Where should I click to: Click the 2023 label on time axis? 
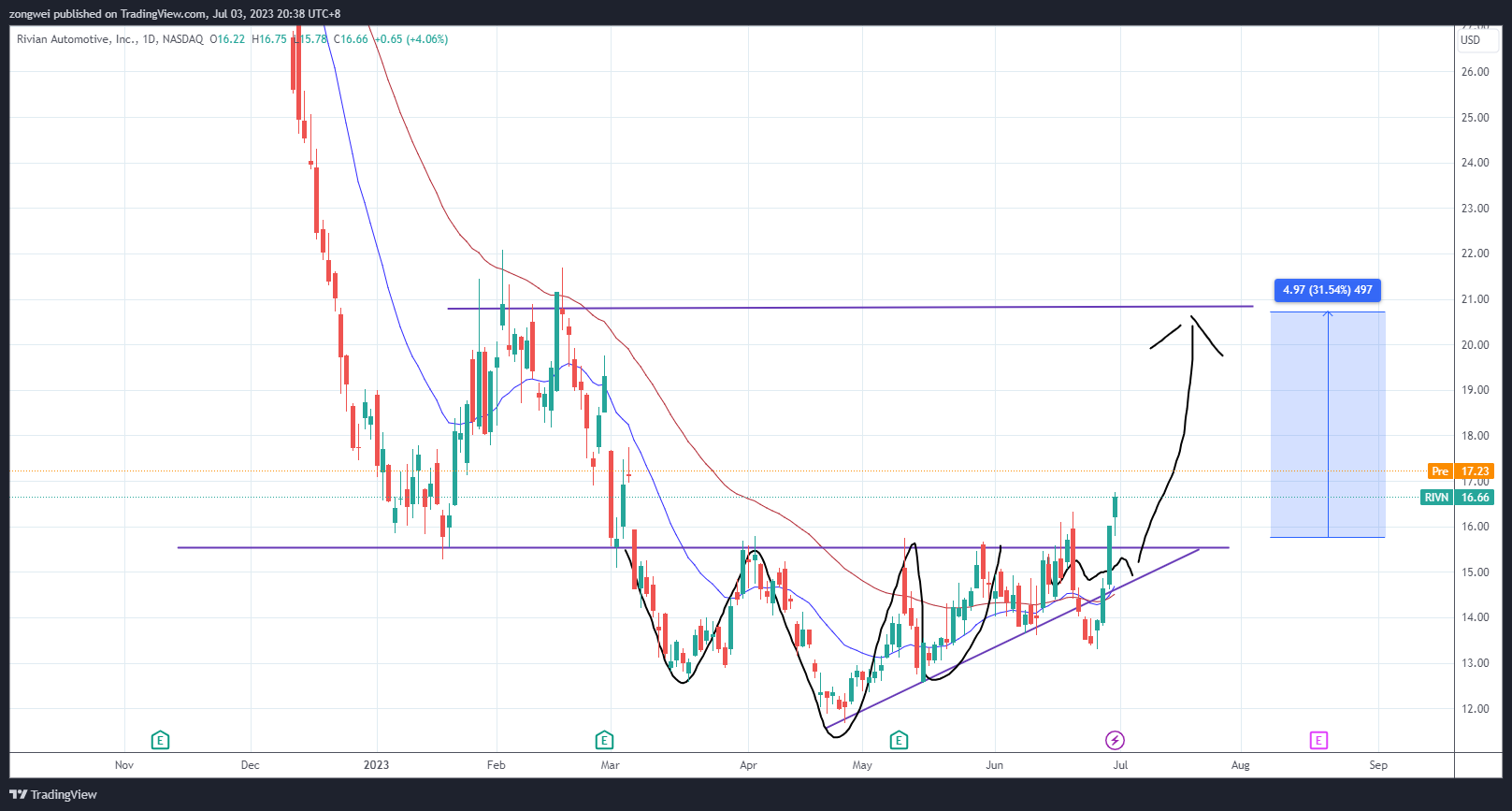pyautogui.click(x=376, y=765)
